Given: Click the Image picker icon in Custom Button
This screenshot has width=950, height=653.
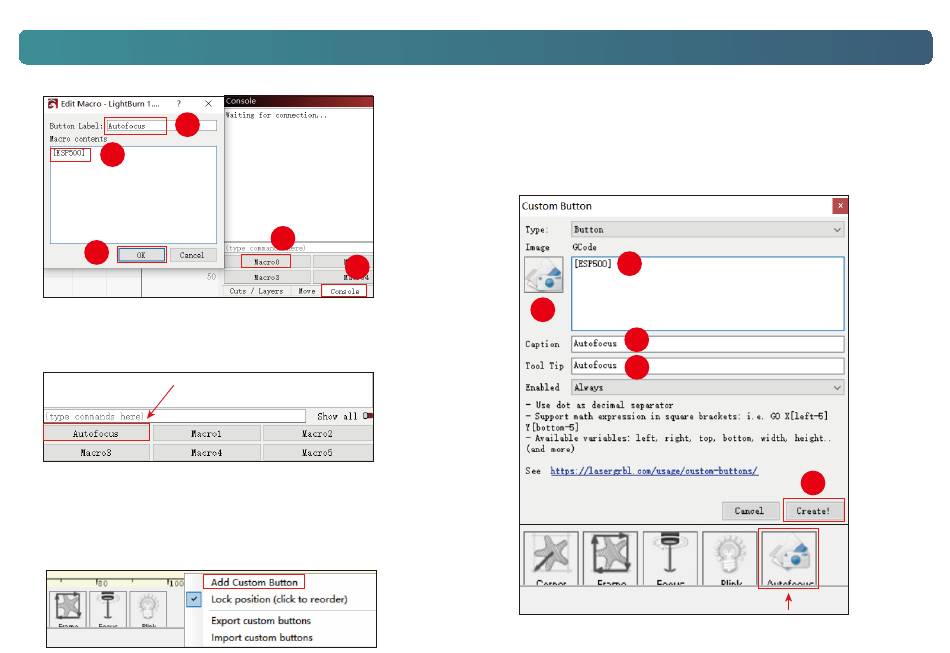Looking at the screenshot, I should pos(543,274).
